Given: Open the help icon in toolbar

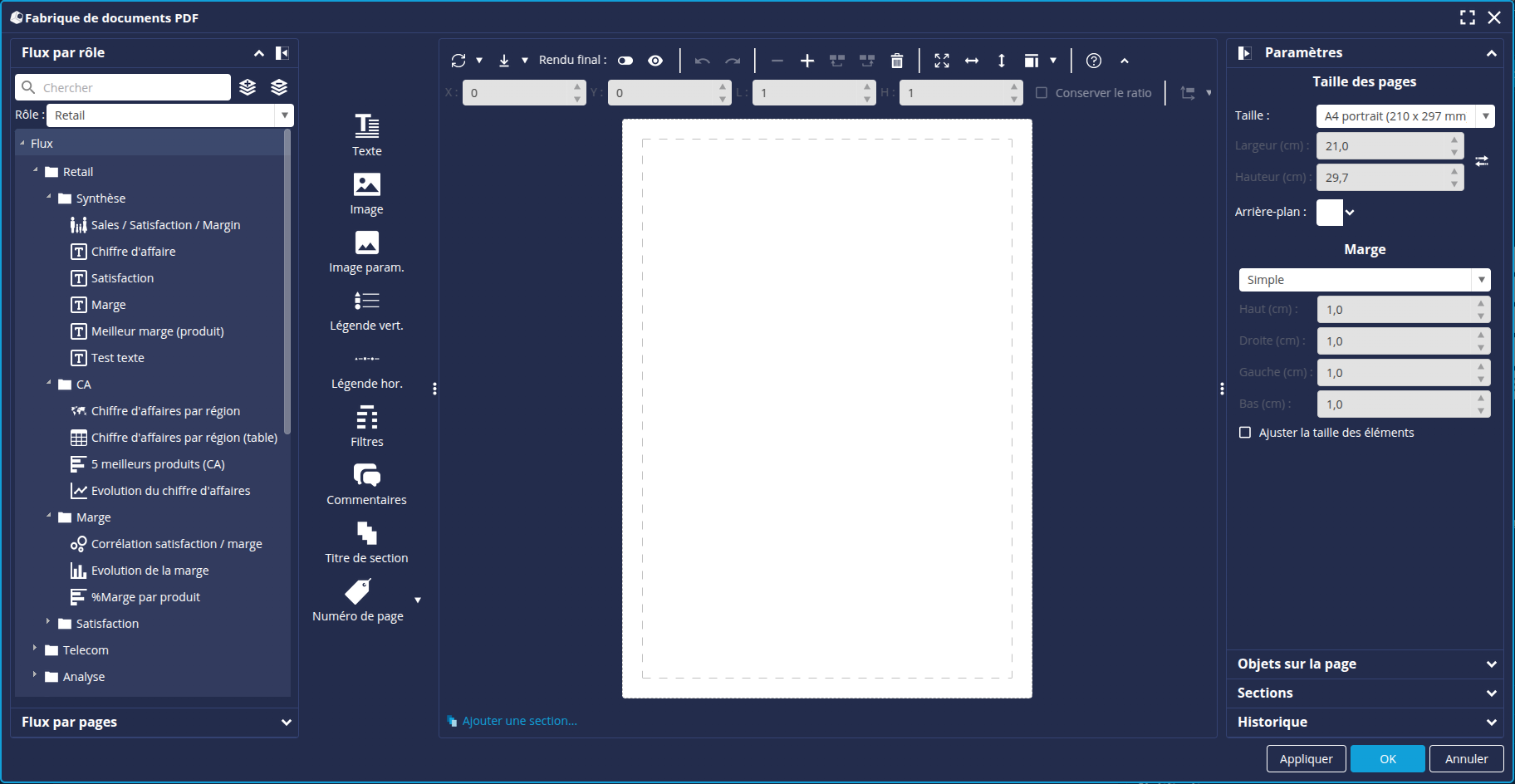Looking at the screenshot, I should click(x=1093, y=60).
